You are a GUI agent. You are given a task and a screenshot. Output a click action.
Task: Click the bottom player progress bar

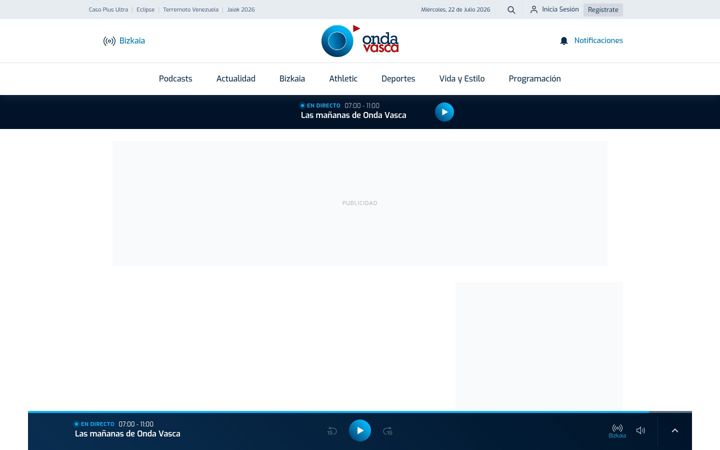tap(360, 412)
